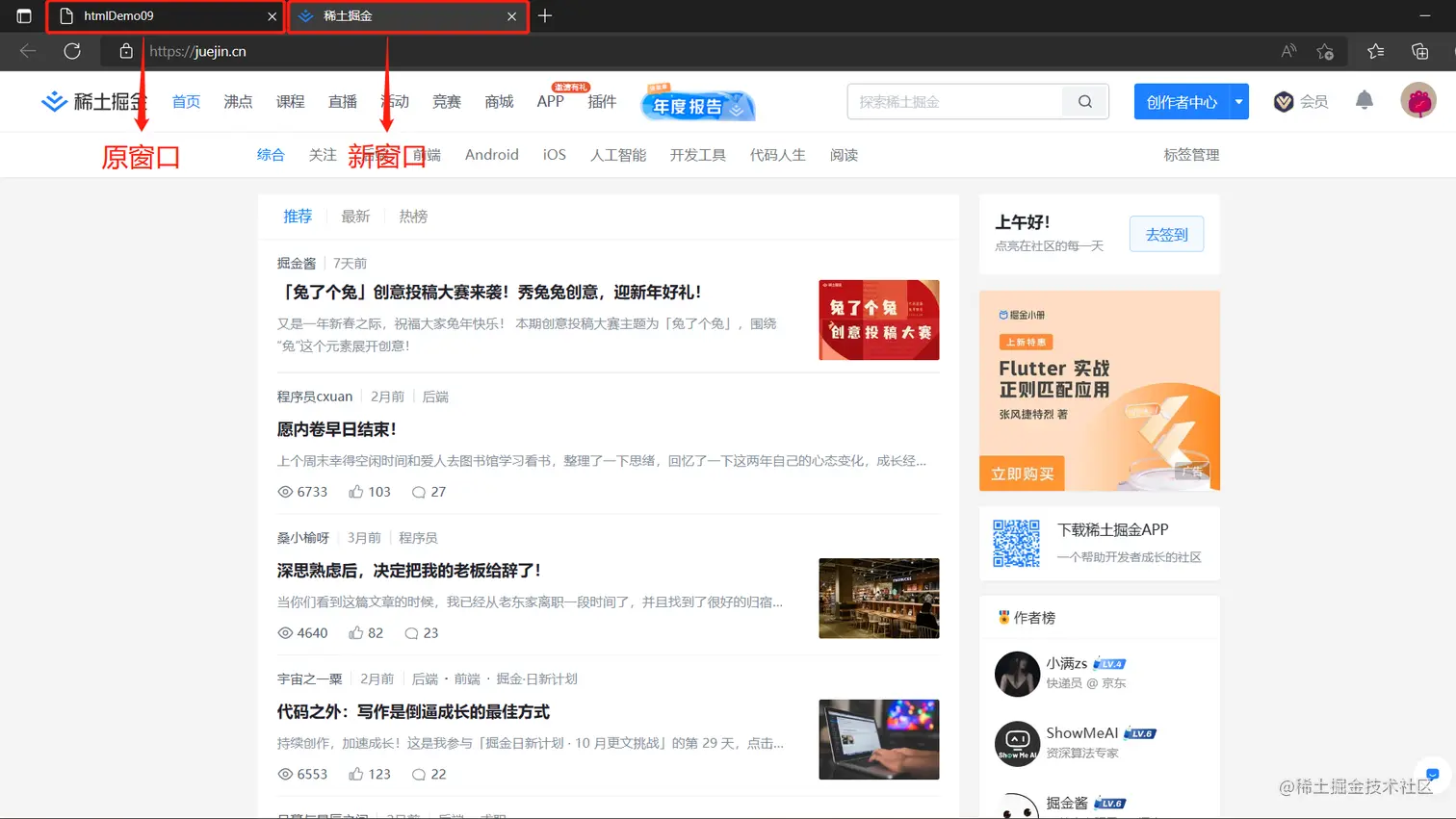Open APP in top navigation

point(551,101)
